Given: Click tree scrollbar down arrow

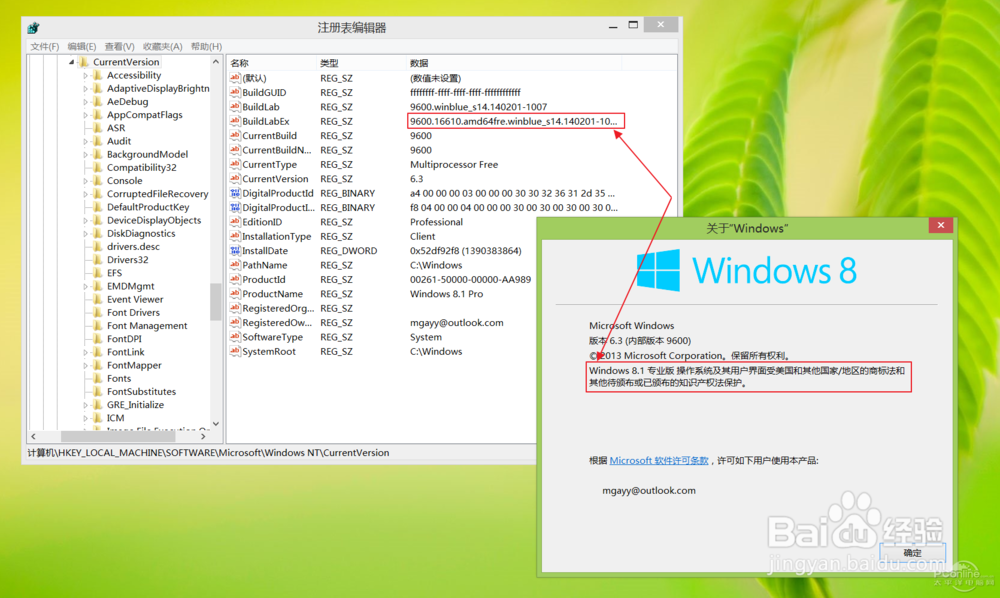Looking at the screenshot, I should 216,423.
